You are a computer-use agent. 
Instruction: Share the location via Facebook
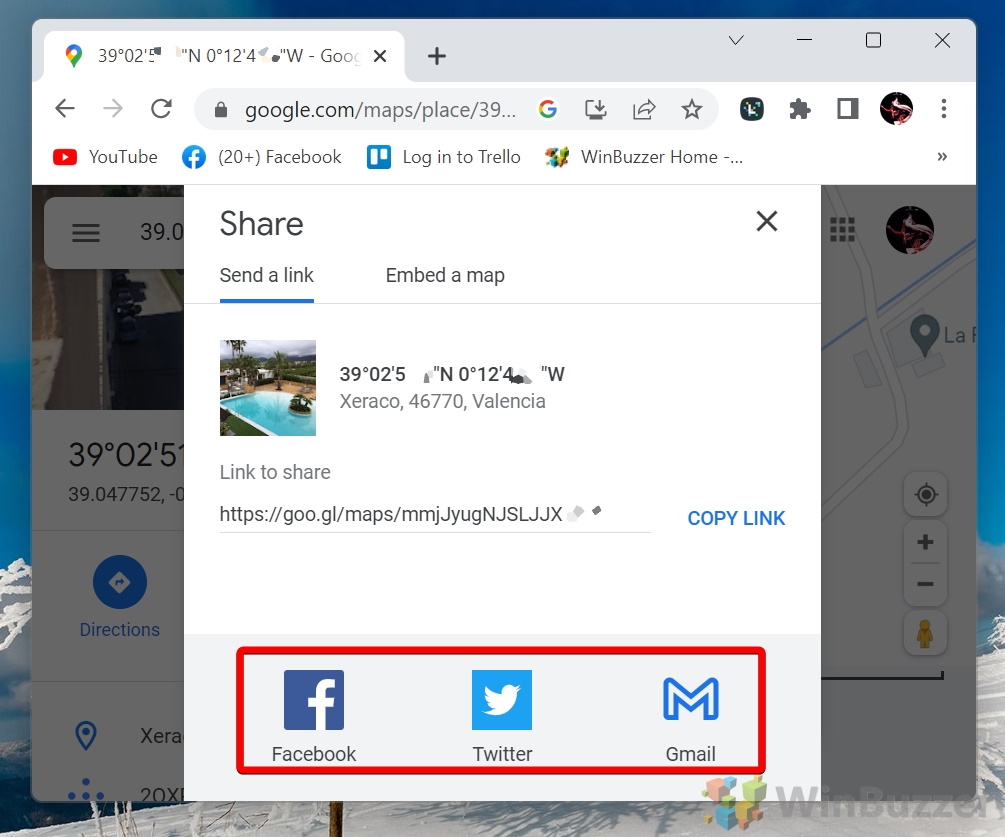(x=313, y=716)
